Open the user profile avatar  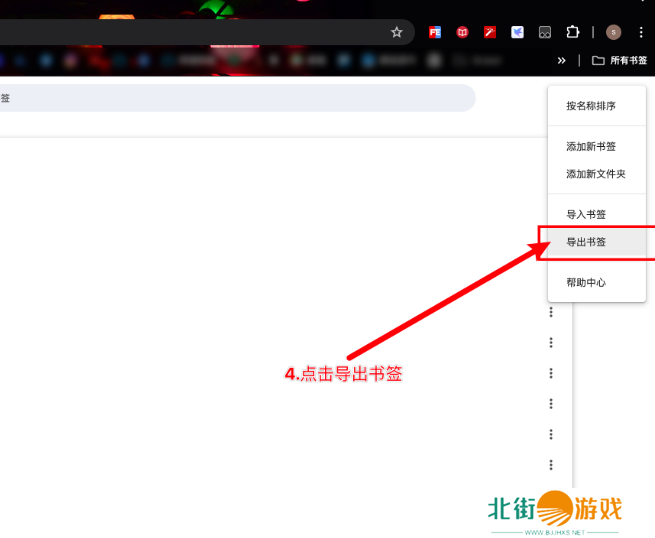click(x=613, y=32)
